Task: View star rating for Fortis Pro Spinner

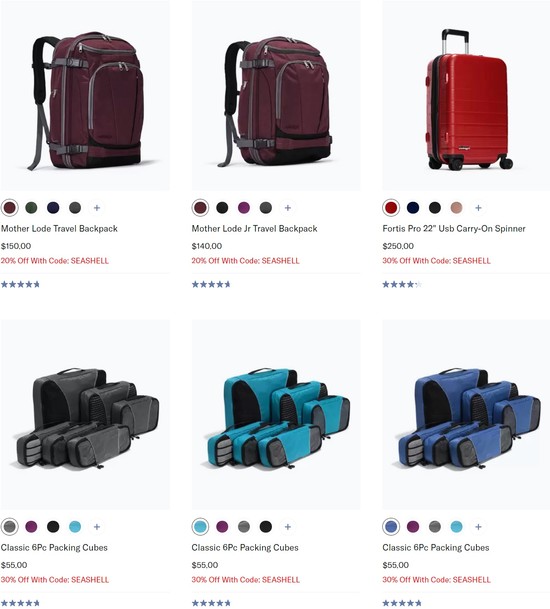Action: 402,284
